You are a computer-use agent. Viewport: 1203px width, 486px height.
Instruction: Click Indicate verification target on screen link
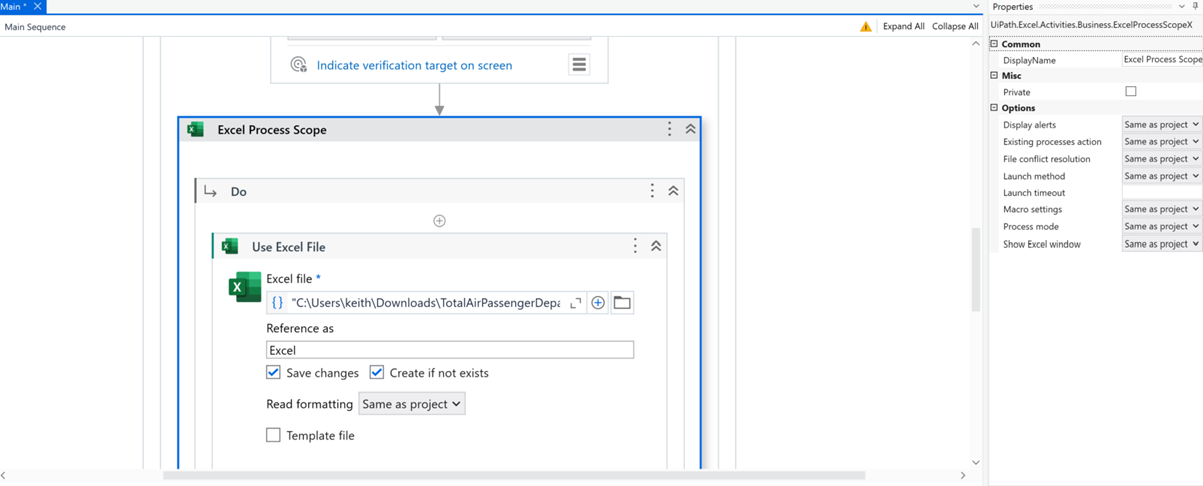(x=414, y=65)
